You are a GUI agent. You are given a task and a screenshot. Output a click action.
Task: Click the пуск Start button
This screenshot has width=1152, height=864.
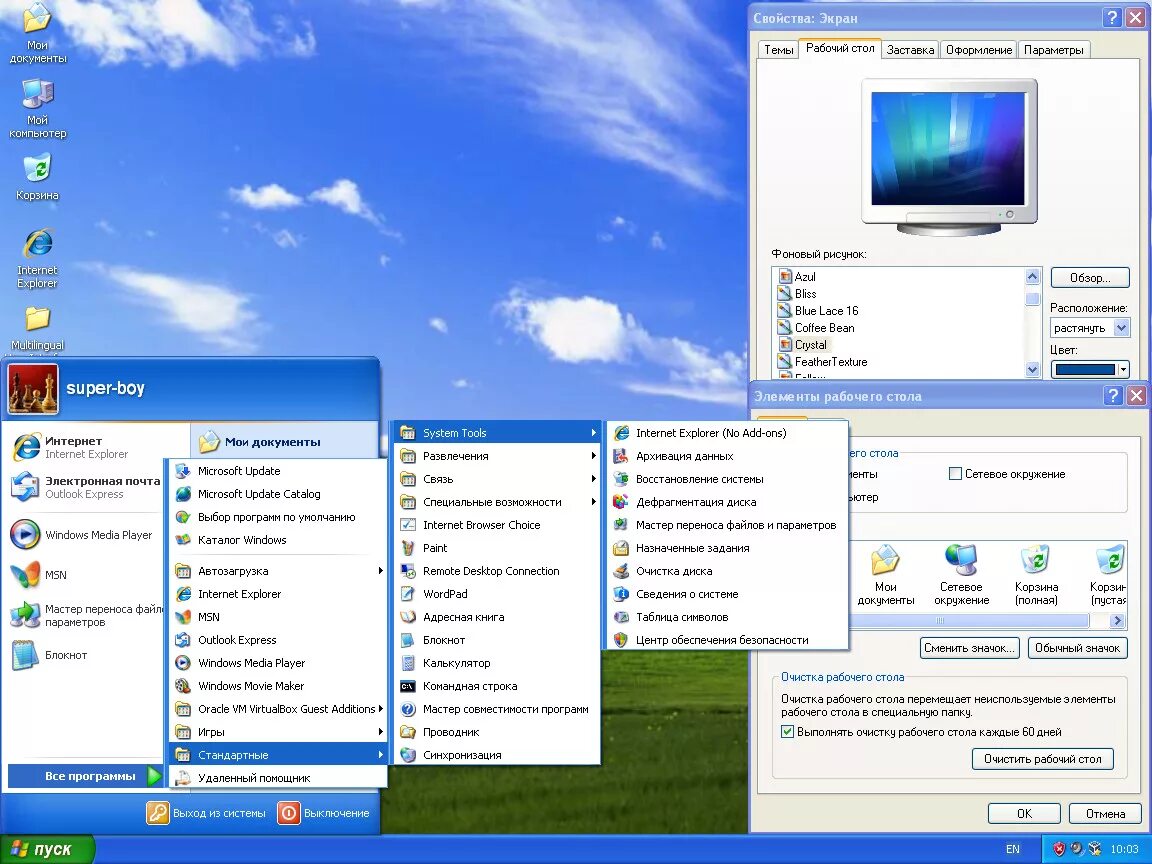click(x=47, y=849)
